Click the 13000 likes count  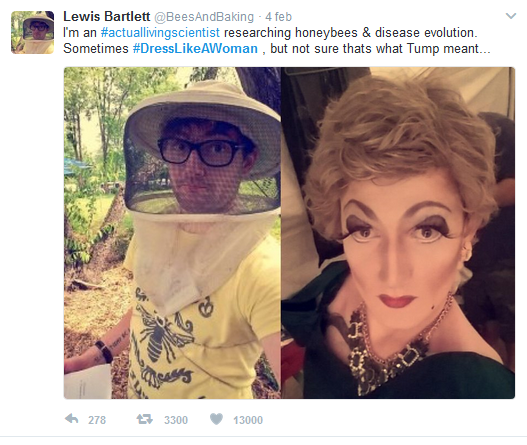248,420
